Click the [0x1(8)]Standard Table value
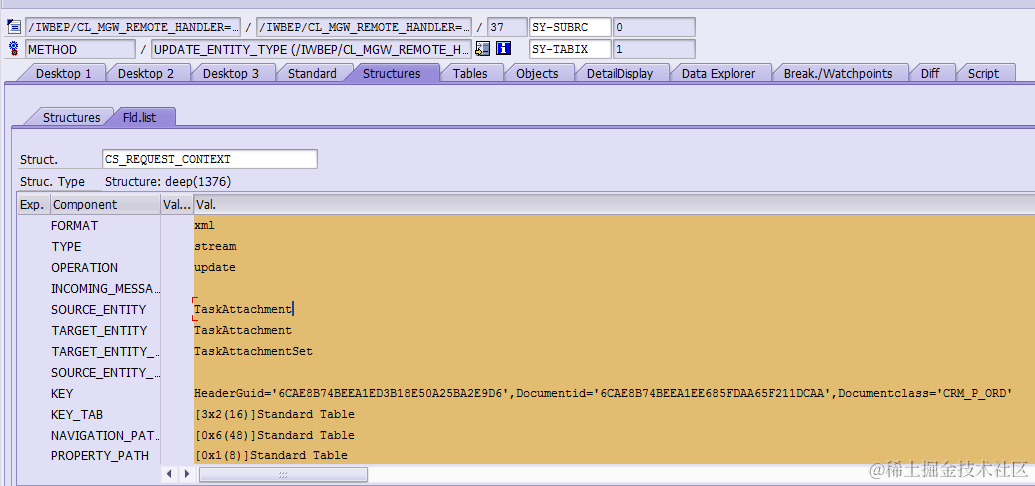Image resolution: width=1035 pixels, height=486 pixels. click(271, 456)
